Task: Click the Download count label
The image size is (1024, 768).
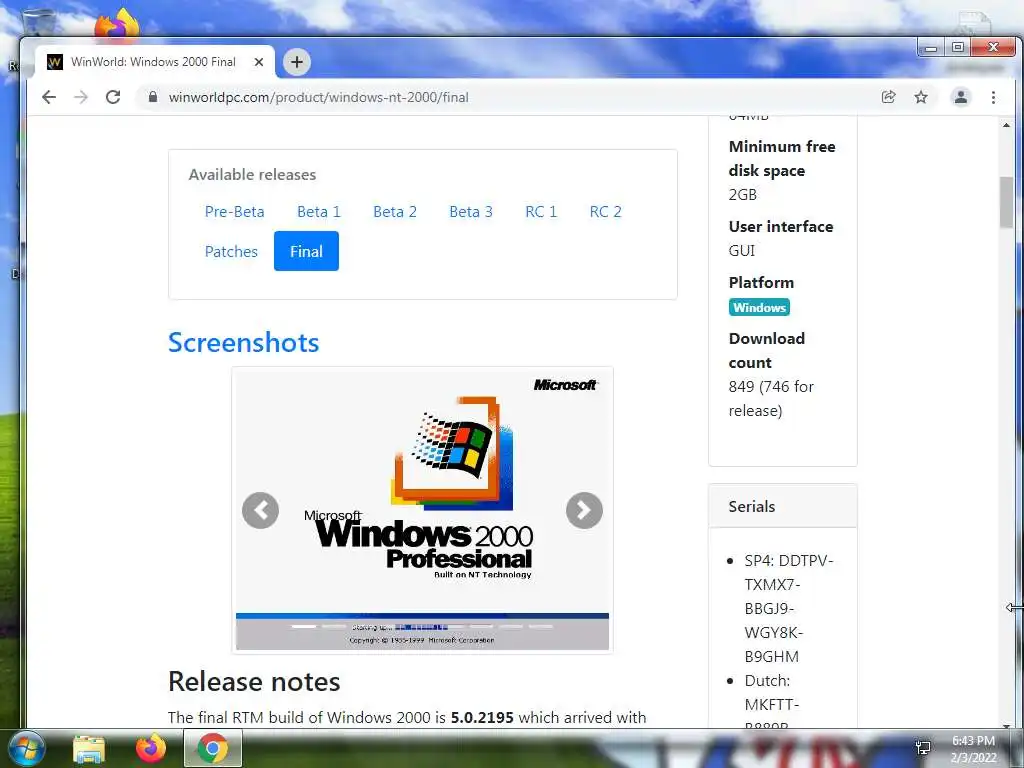Action: click(767, 350)
